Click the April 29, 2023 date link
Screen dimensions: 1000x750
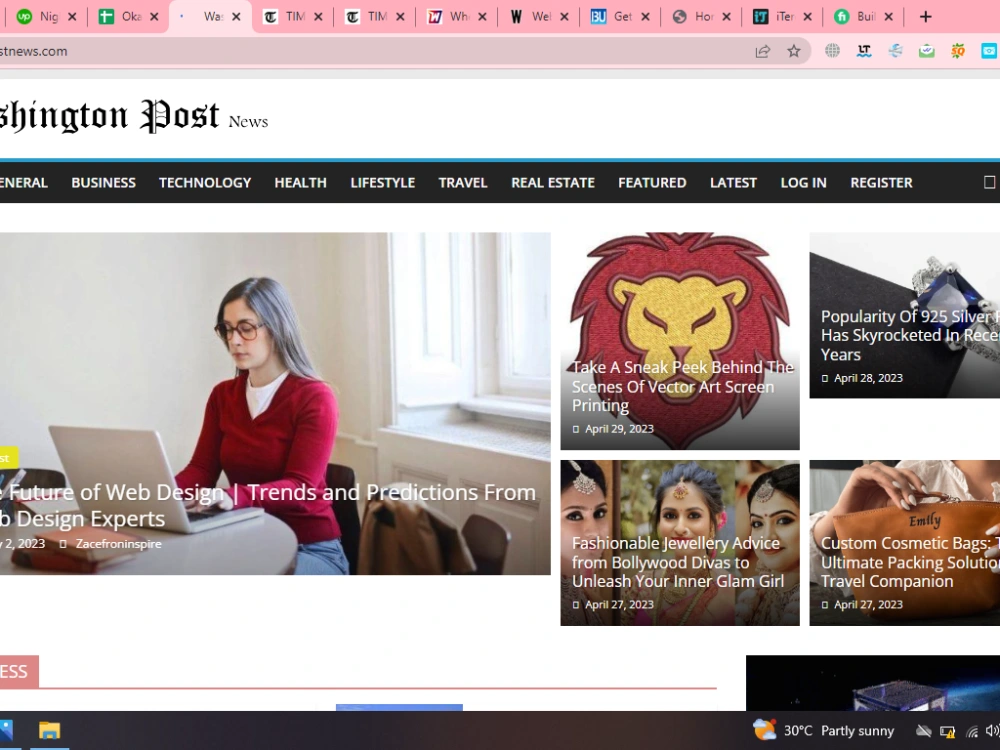point(619,429)
